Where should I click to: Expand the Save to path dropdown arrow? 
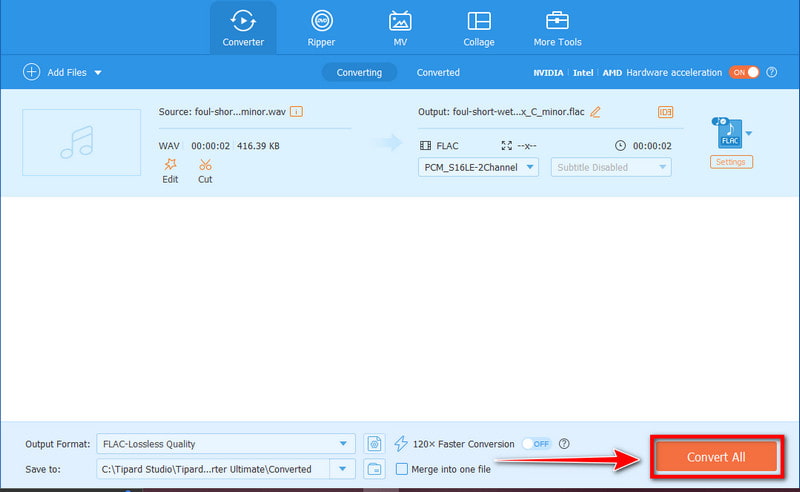[342, 469]
